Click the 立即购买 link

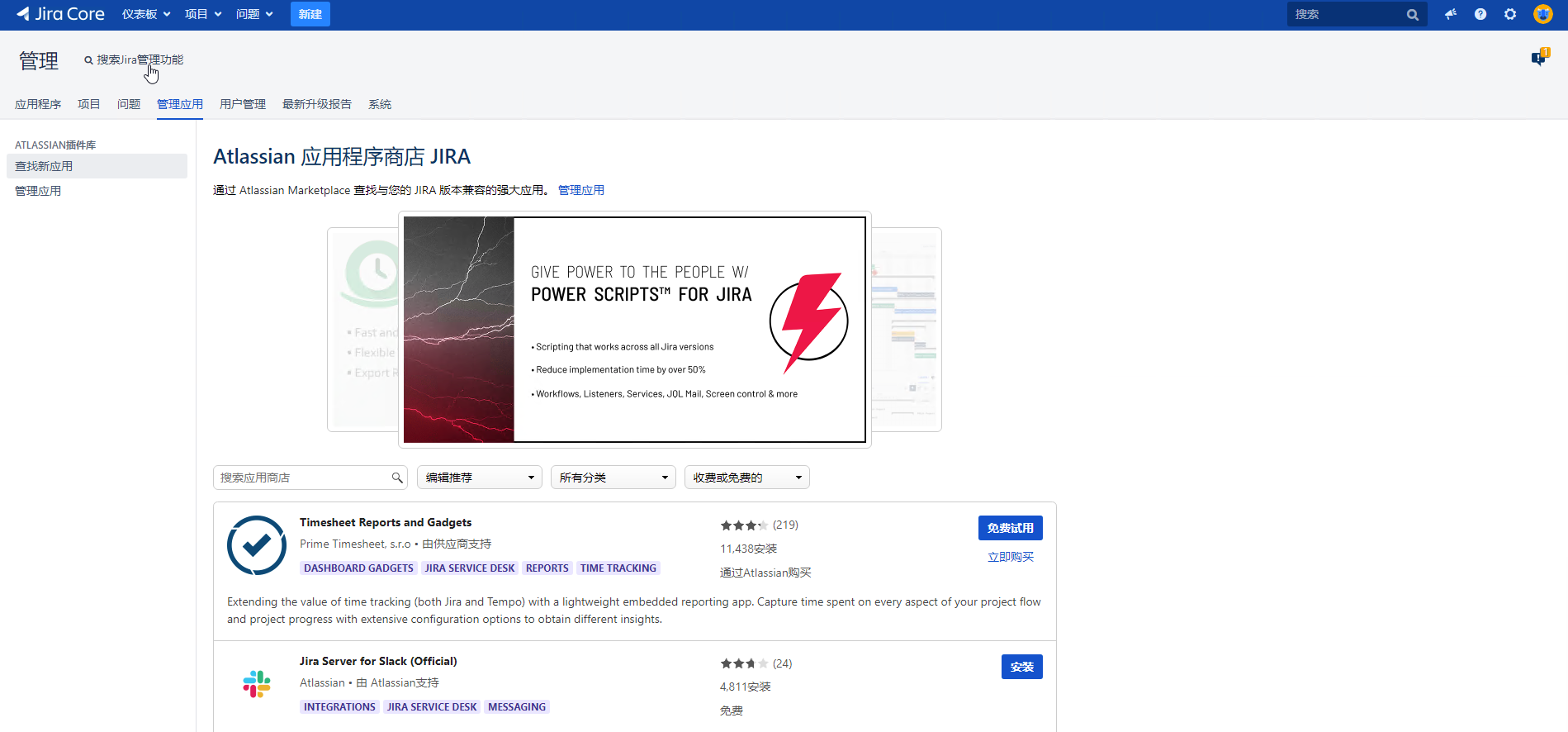point(1011,557)
